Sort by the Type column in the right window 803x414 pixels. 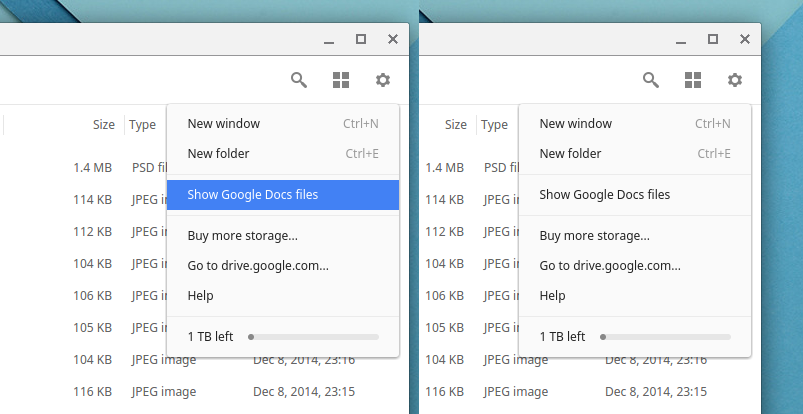coord(494,125)
